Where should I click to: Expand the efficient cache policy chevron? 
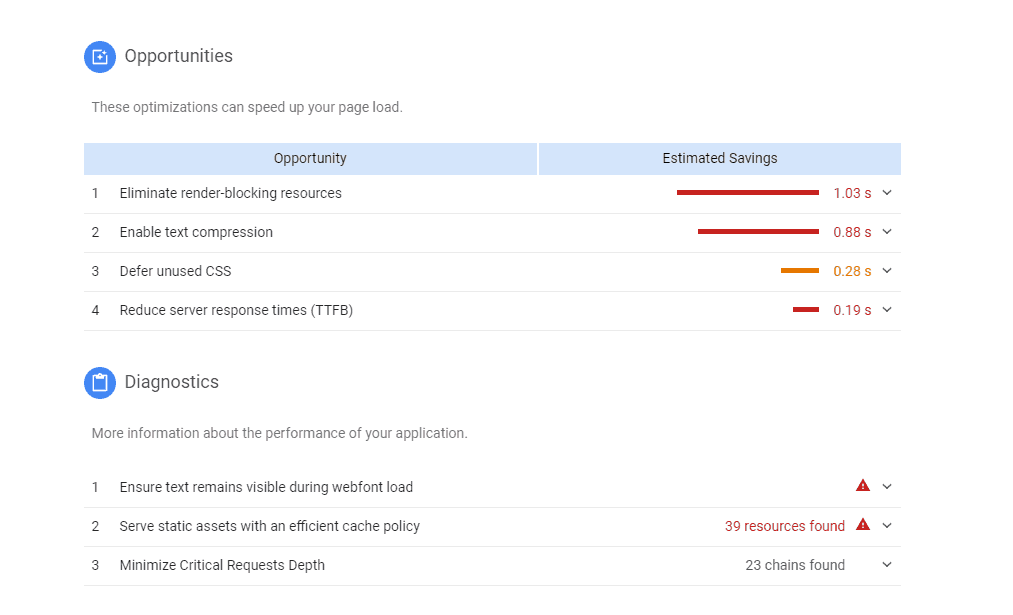coord(887,526)
